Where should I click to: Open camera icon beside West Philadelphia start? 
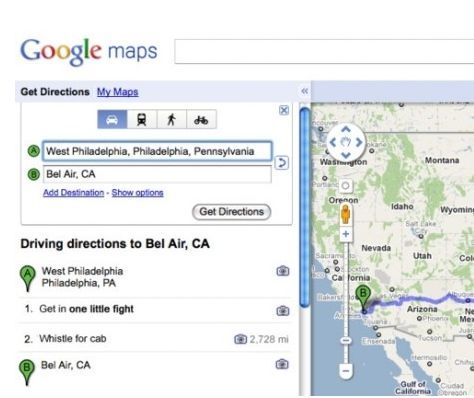coord(283,271)
